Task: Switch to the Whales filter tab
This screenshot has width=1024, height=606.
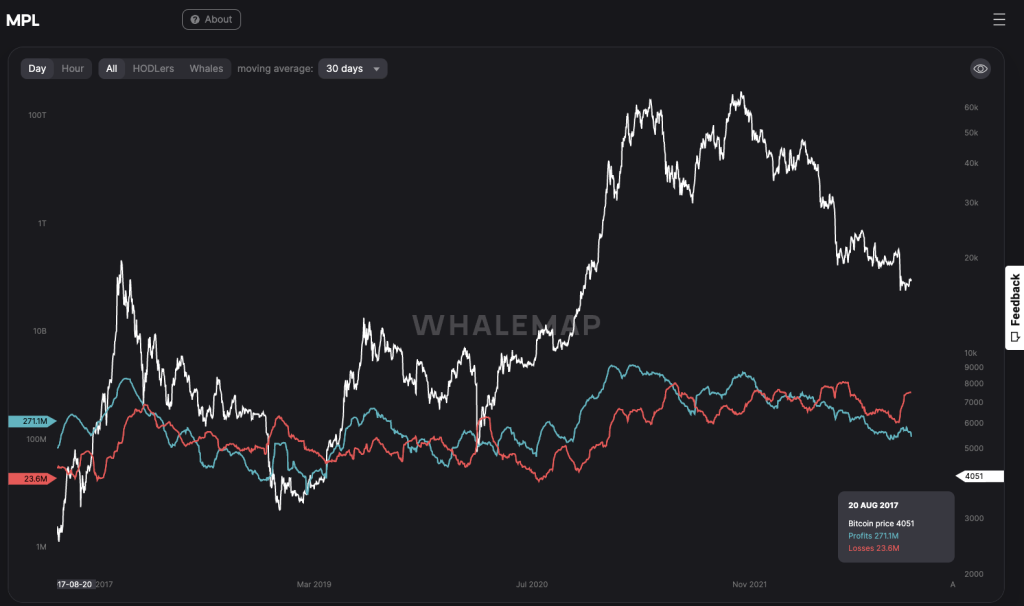Action: pos(206,69)
